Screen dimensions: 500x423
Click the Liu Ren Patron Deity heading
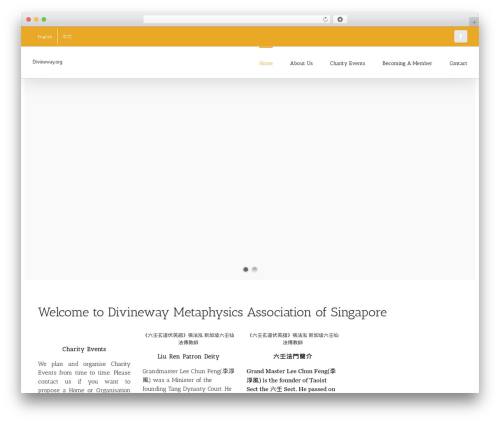point(188,356)
